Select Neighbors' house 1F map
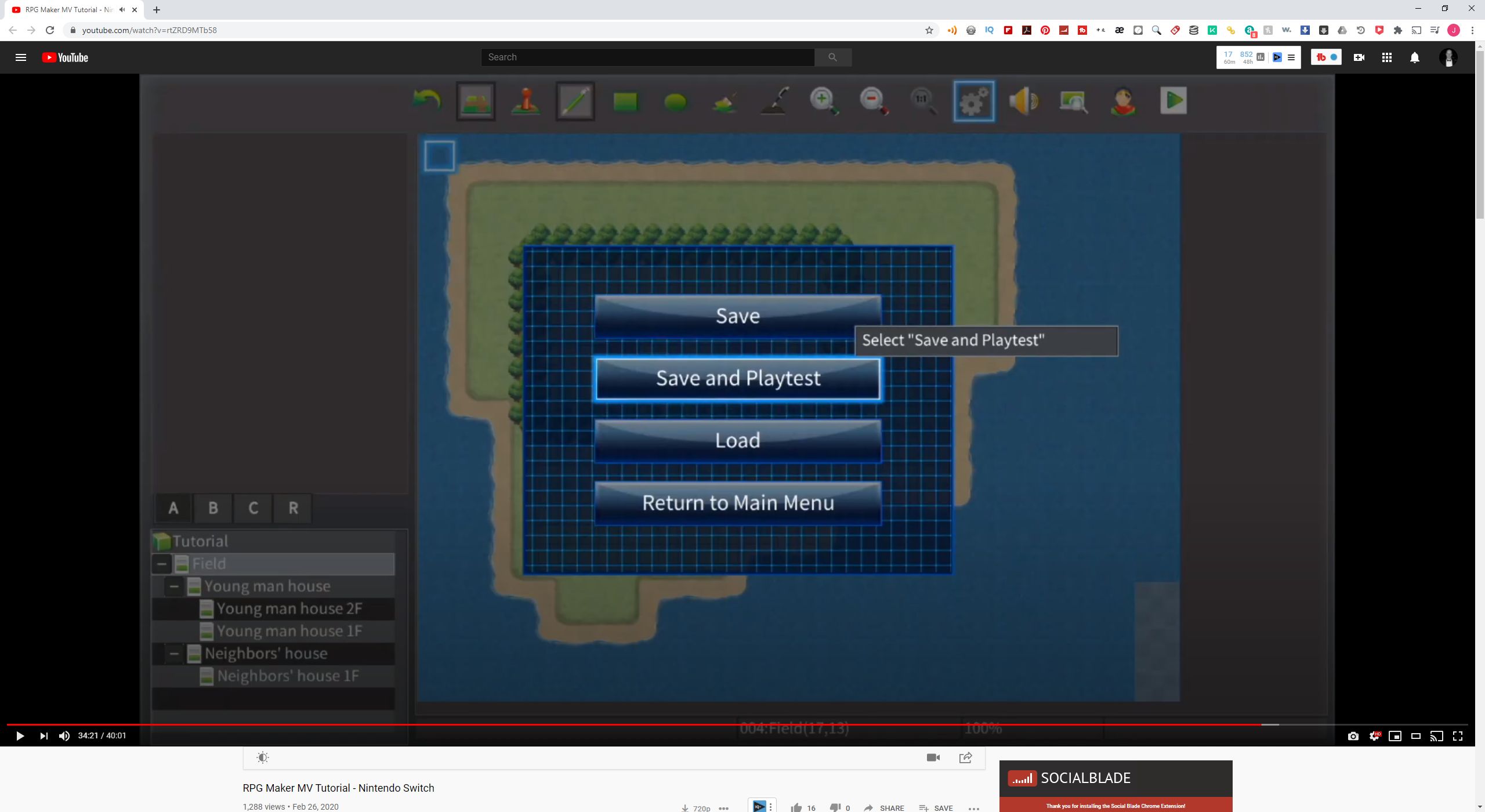Viewport: 1485px width, 812px height. tap(273, 676)
